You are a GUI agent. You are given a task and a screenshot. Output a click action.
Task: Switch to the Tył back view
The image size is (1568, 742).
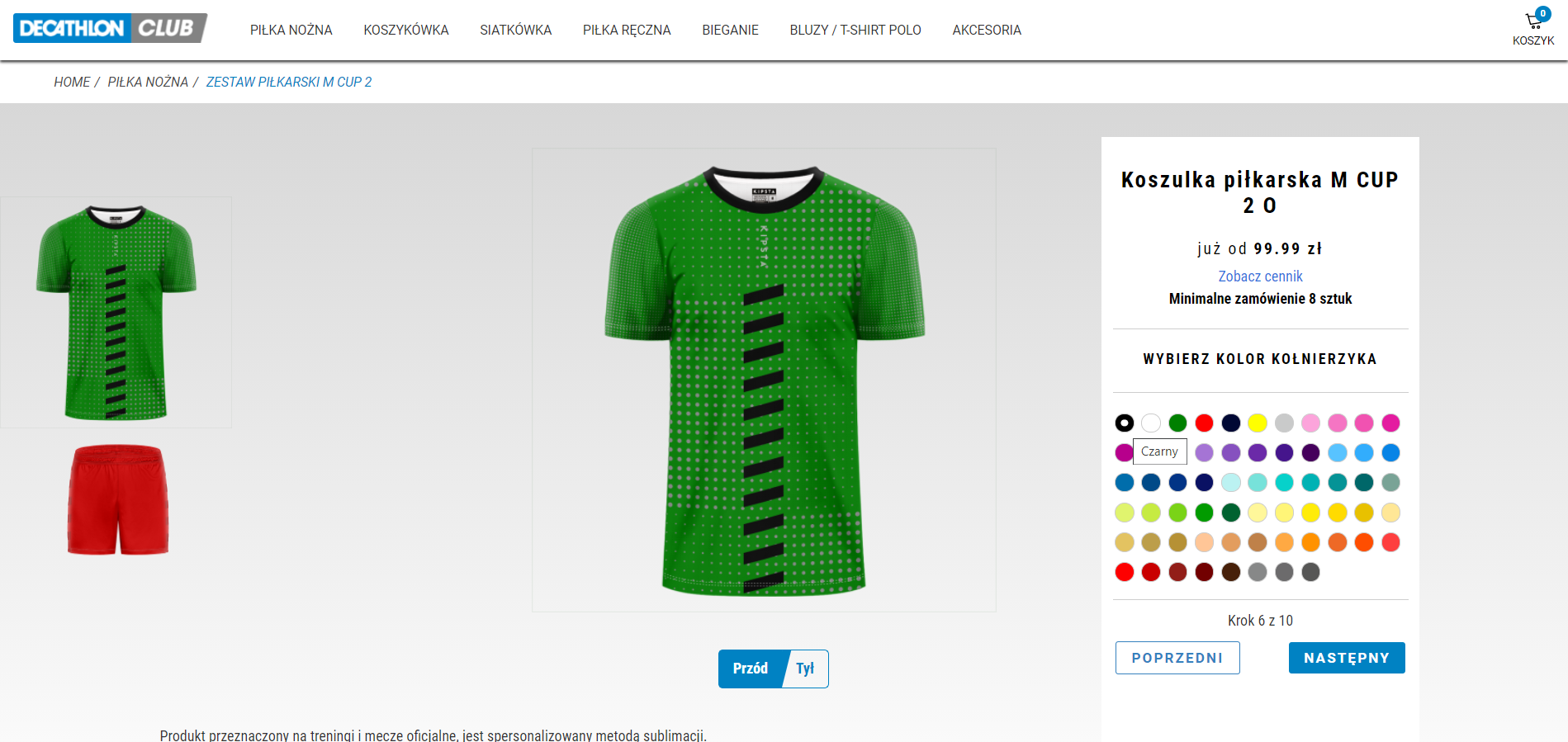(x=805, y=669)
